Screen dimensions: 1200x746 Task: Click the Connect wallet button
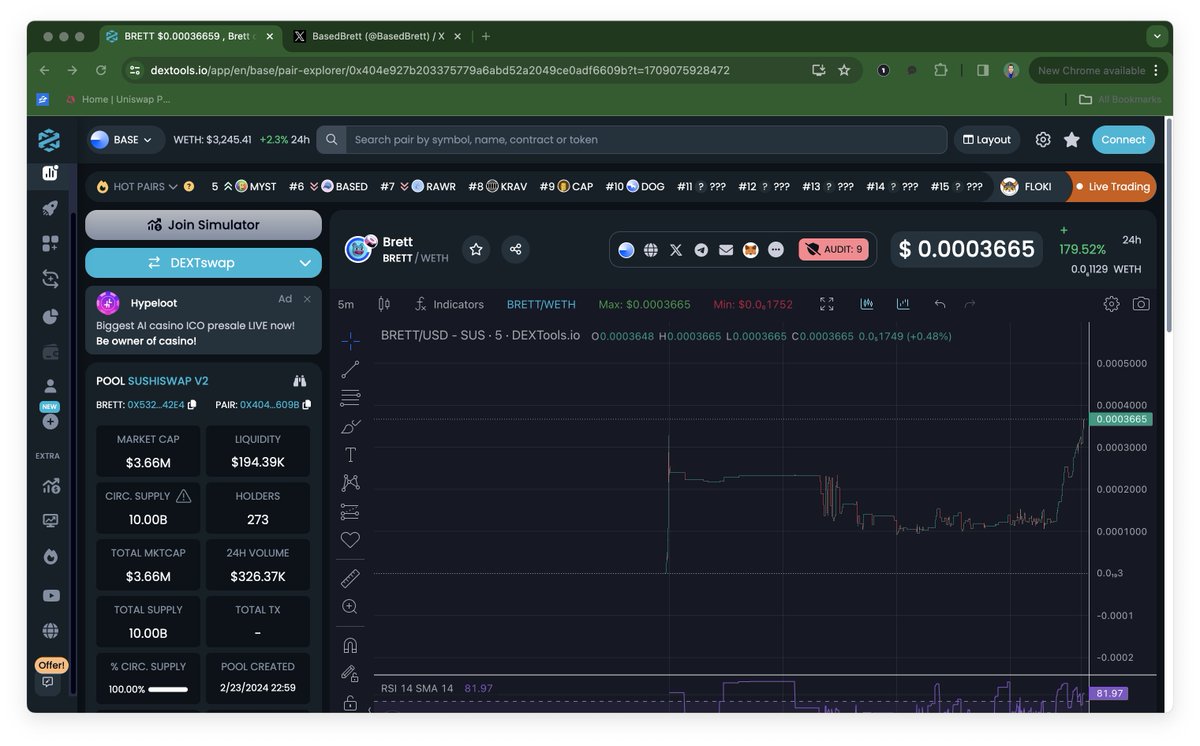point(1123,140)
